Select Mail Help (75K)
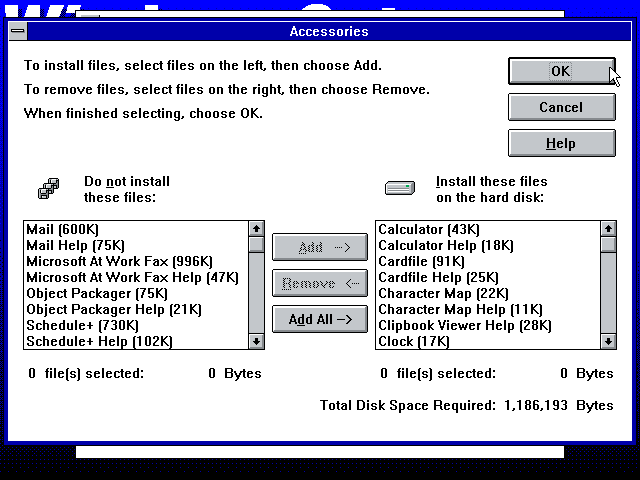 [136, 245]
